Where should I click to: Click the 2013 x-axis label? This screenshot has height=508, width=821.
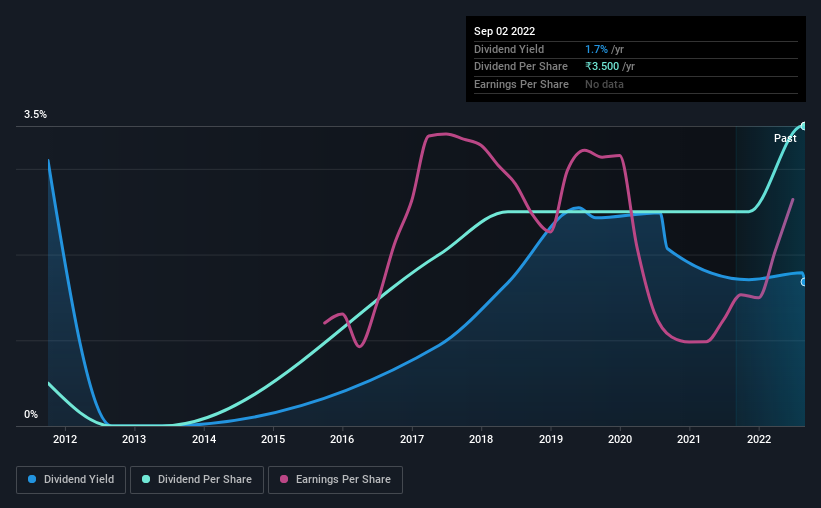click(134, 439)
